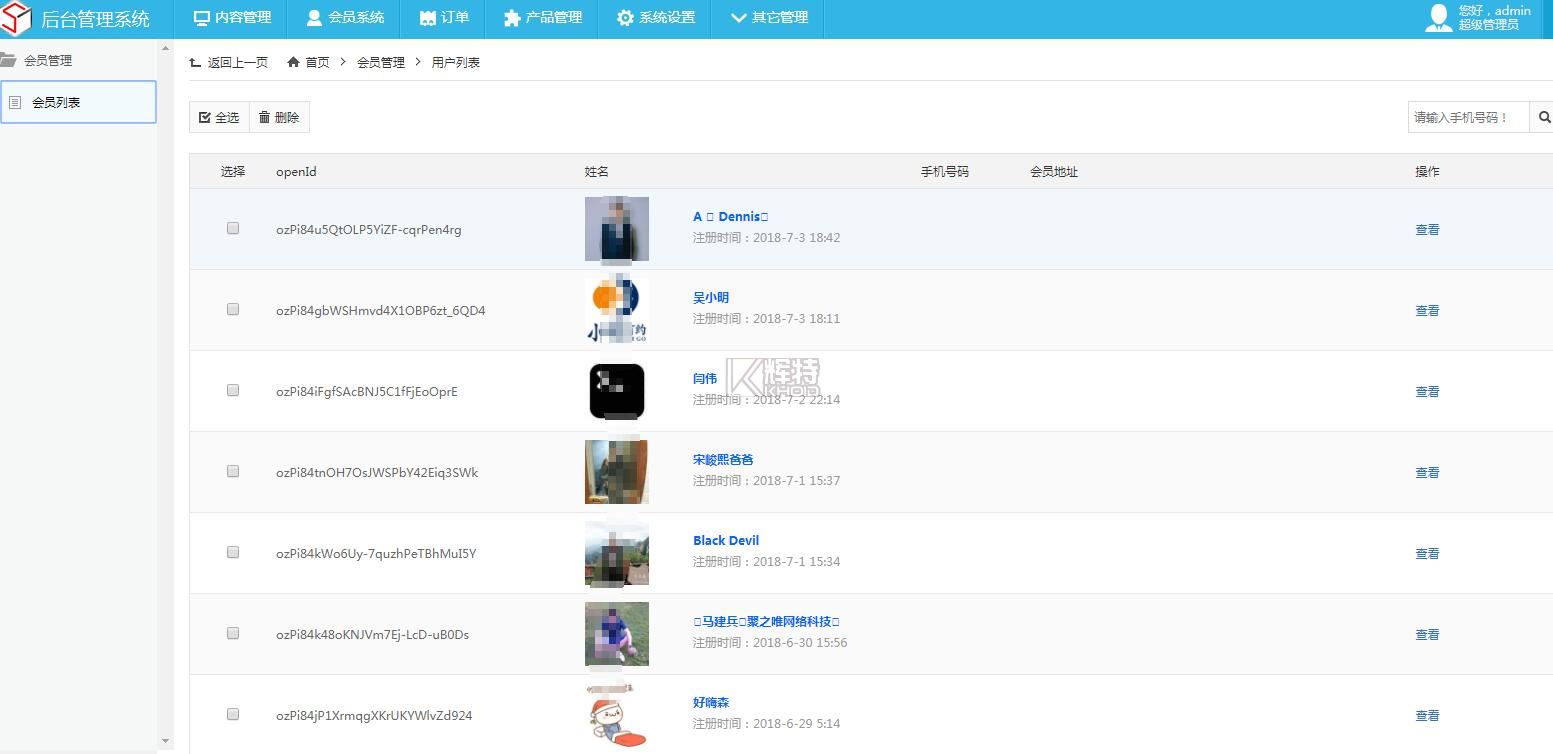The width and height of the screenshot is (1553, 754).
Task: Select the checkbox for Black Devil row
Action: [x=233, y=552]
